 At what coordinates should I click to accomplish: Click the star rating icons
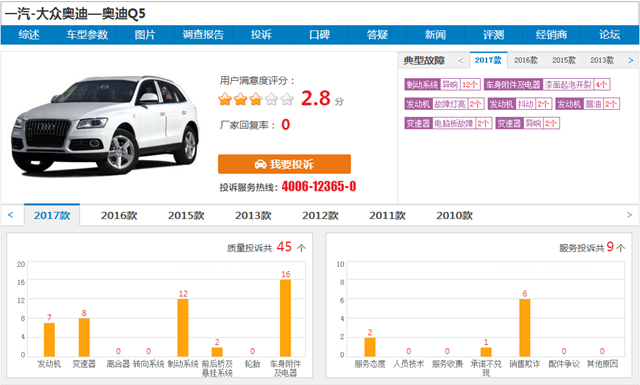(256, 99)
